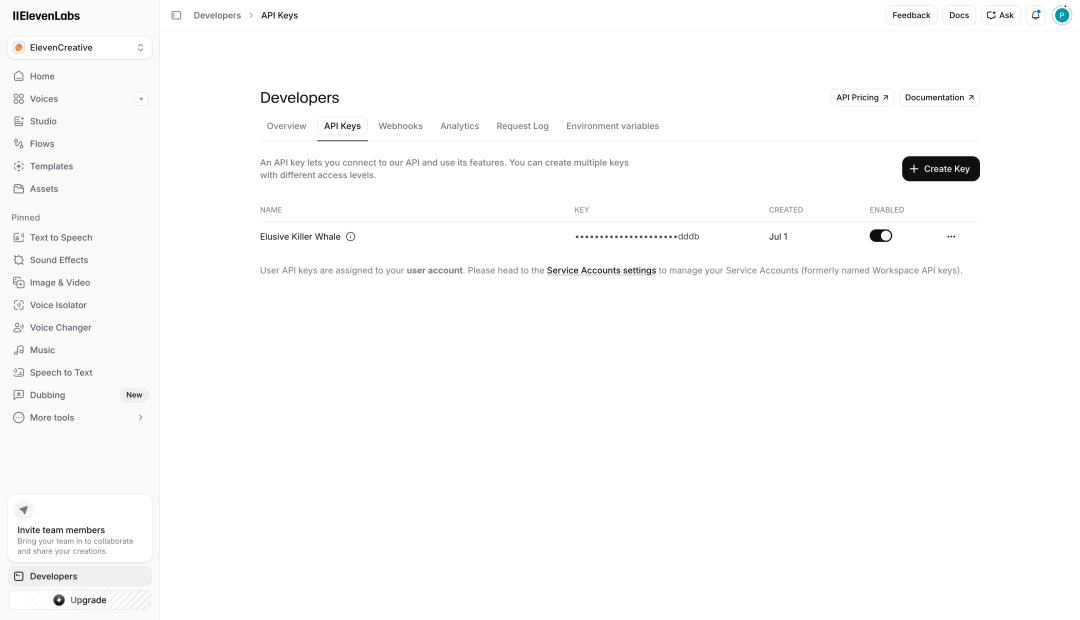Click the Jul 1 created date
The height and width of the screenshot is (620, 1080).
click(x=778, y=237)
